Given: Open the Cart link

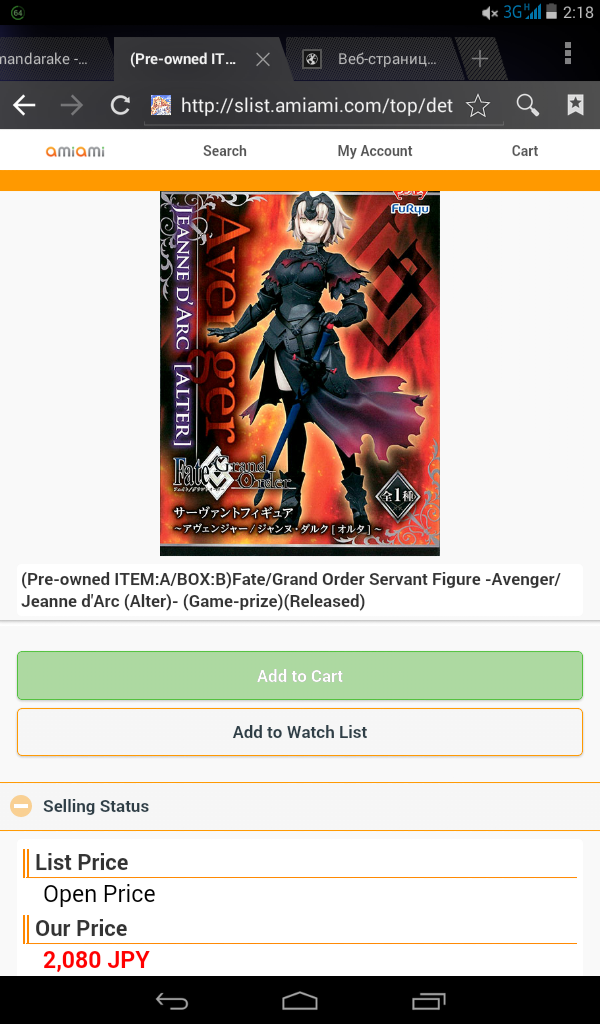Looking at the screenshot, I should tap(525, 151).
